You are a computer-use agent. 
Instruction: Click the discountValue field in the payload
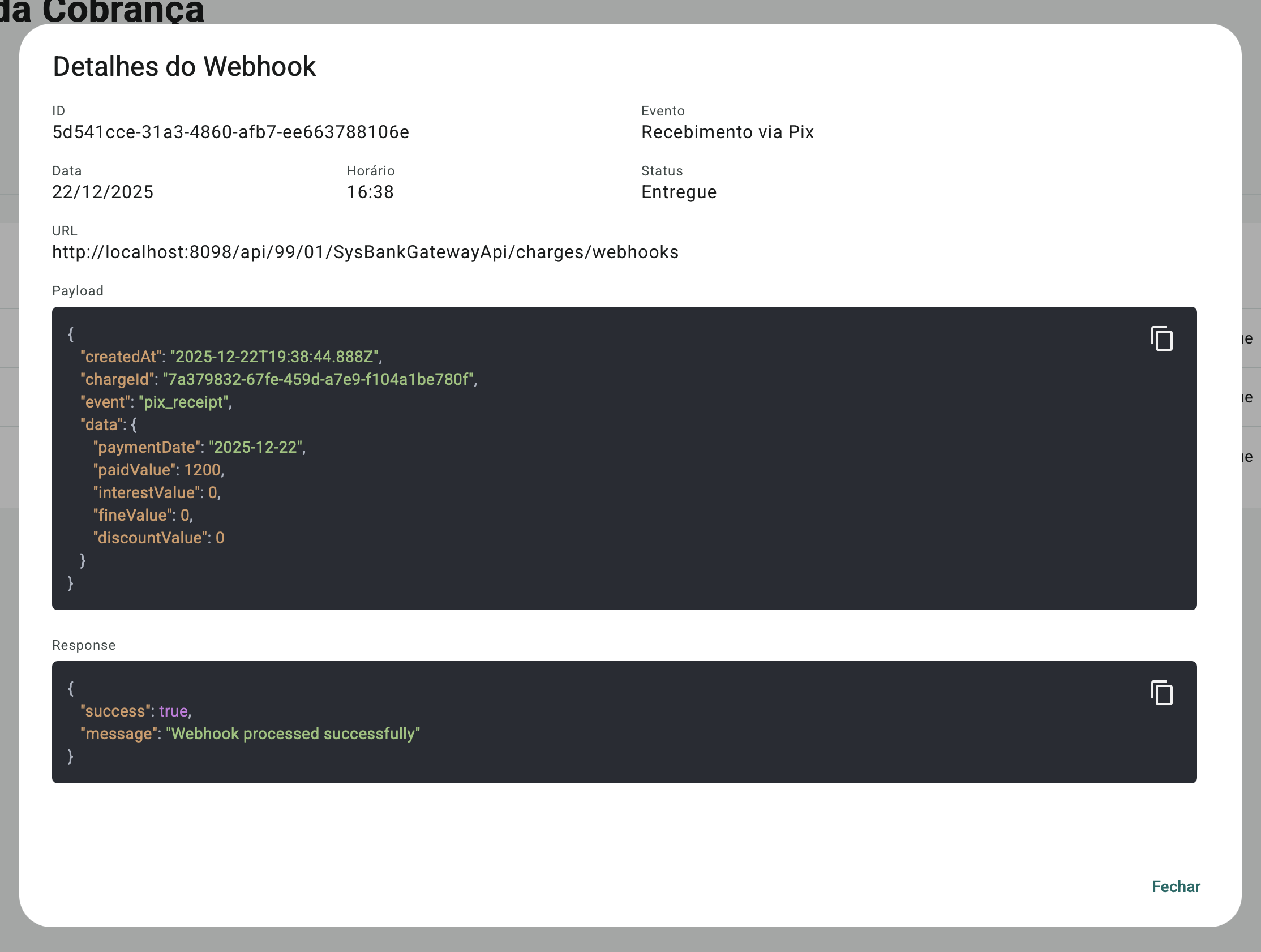click(149, 538)
